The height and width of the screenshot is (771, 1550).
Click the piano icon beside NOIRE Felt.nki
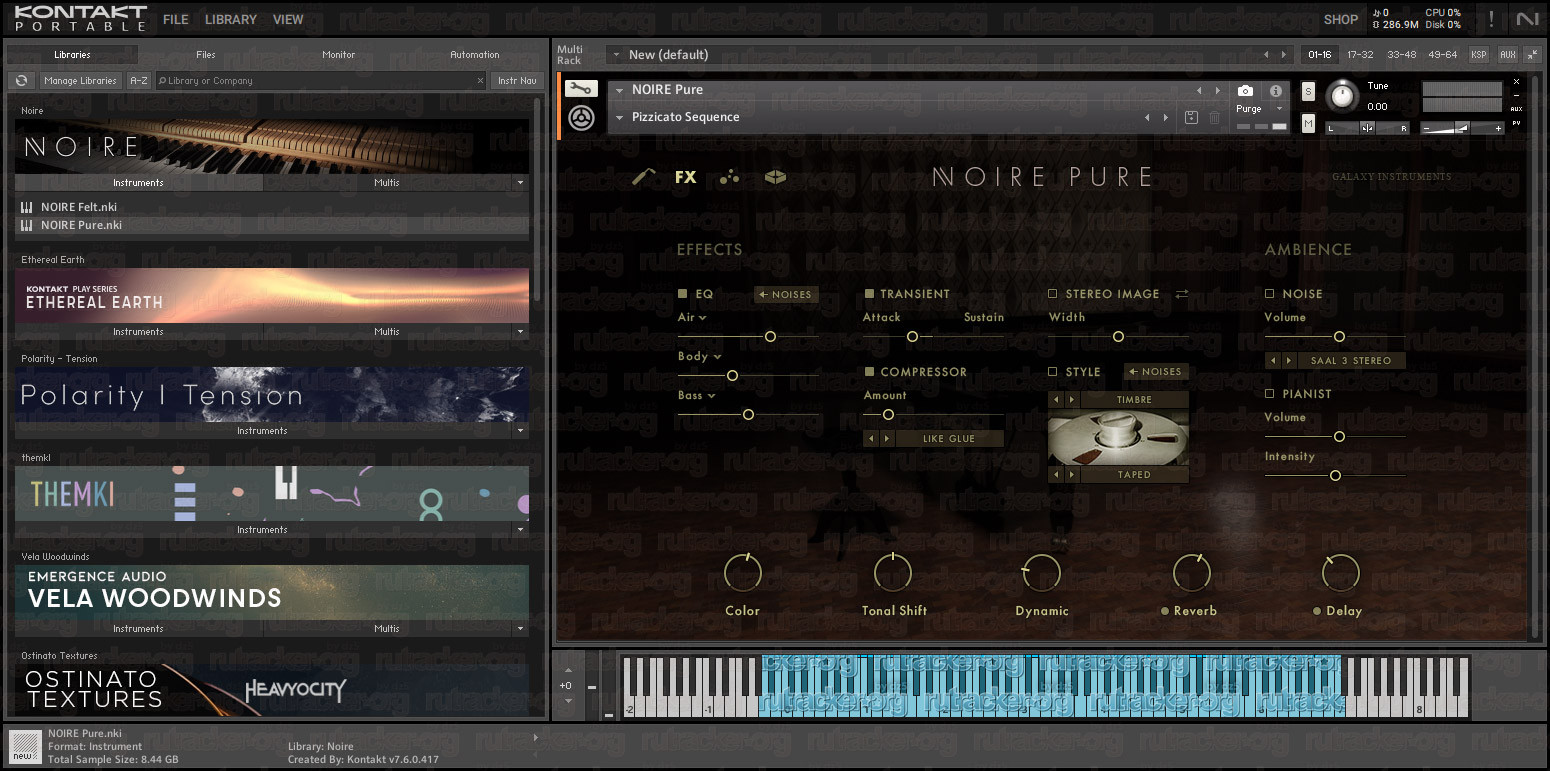[27, 207]
